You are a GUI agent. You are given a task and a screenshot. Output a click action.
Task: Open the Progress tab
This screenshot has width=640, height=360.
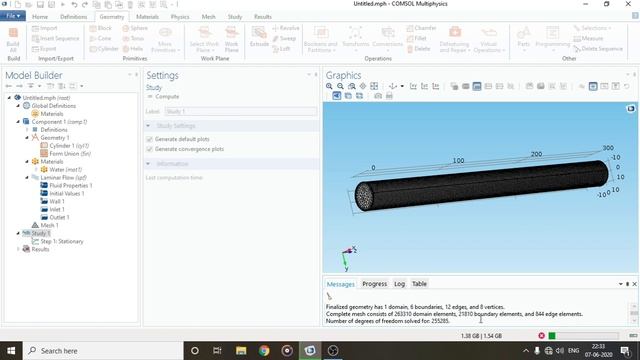(x=375, y=284)
